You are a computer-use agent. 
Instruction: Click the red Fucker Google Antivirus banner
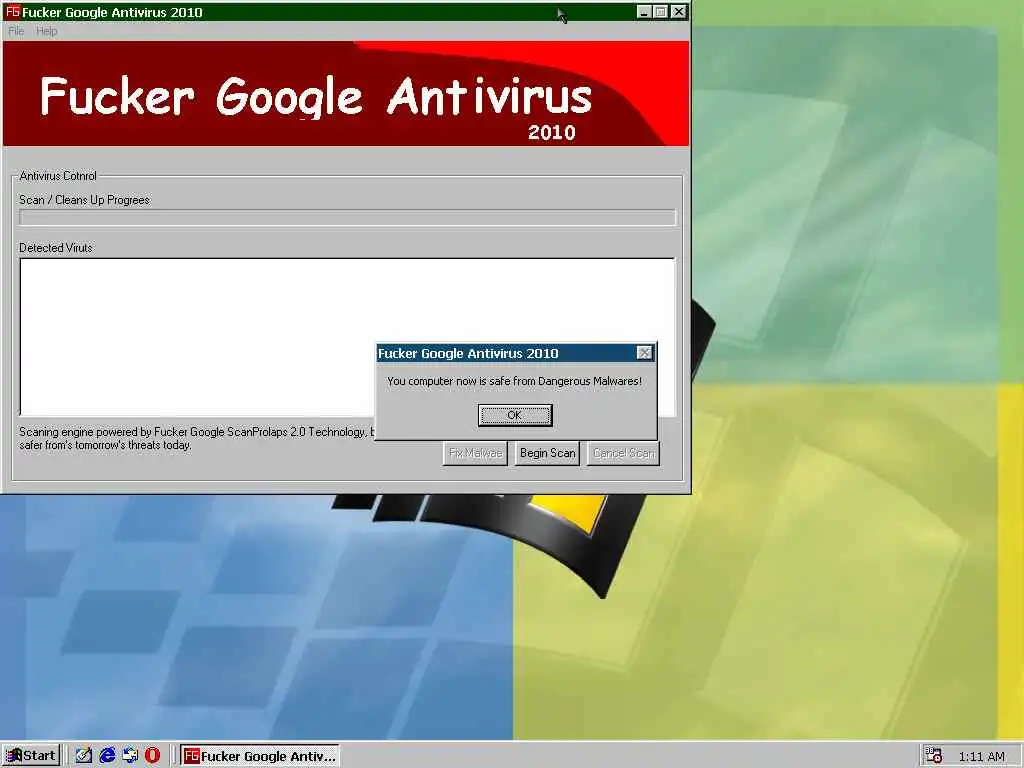click(346, 93)
